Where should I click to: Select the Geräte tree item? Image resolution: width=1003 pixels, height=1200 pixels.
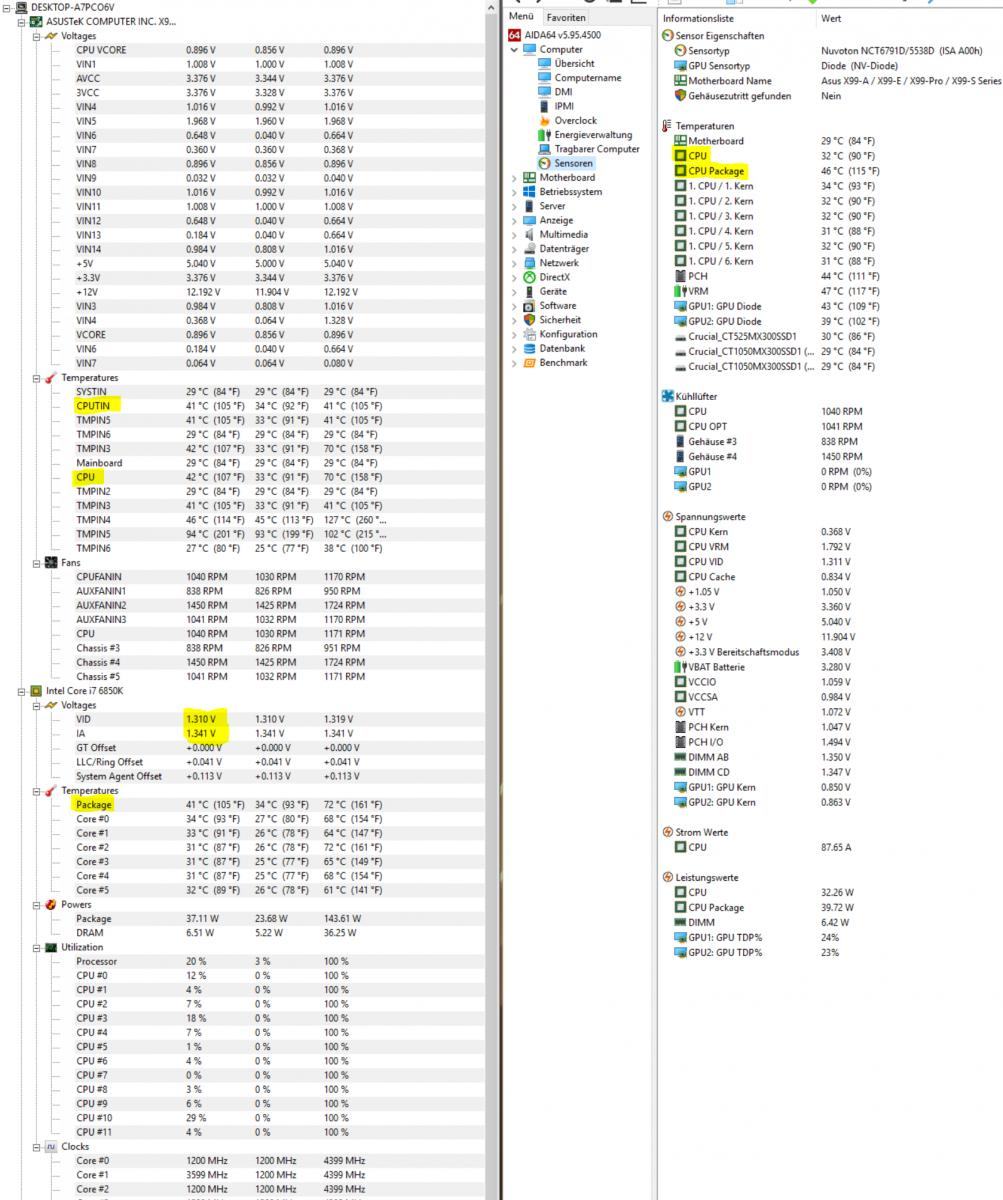point(553,291)
